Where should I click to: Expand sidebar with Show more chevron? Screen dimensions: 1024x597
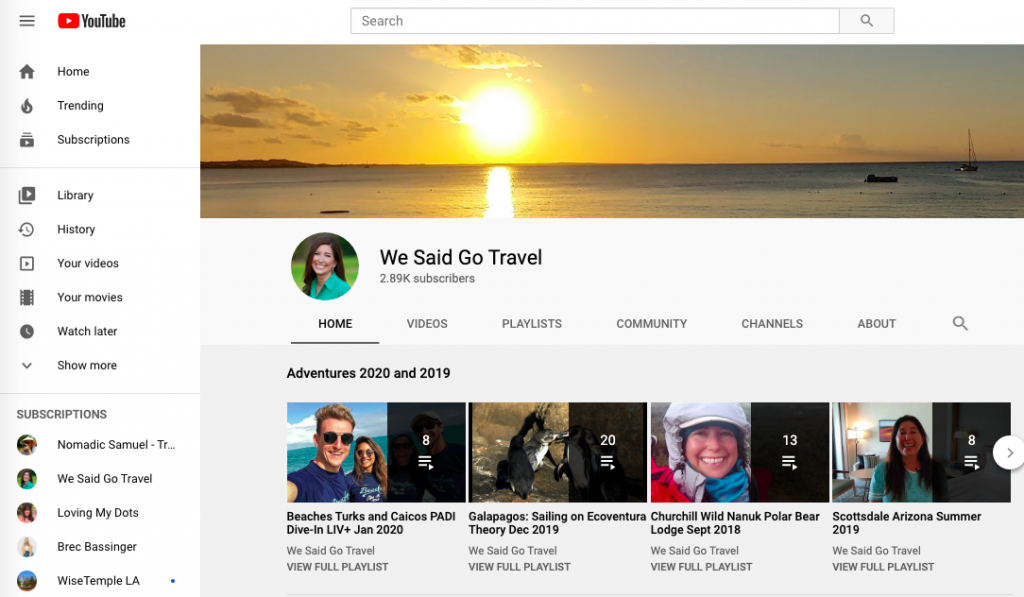(x=27, y=365)
